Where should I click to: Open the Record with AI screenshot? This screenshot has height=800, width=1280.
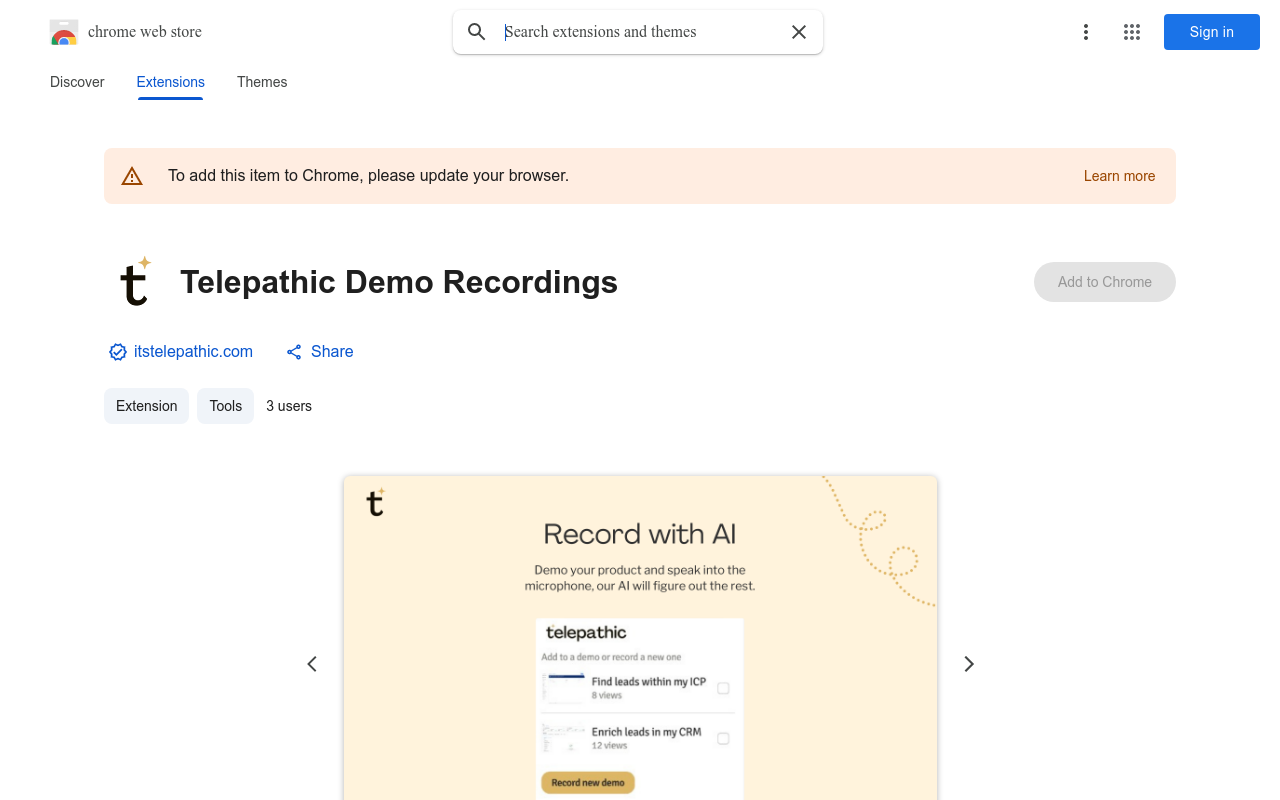640,638
